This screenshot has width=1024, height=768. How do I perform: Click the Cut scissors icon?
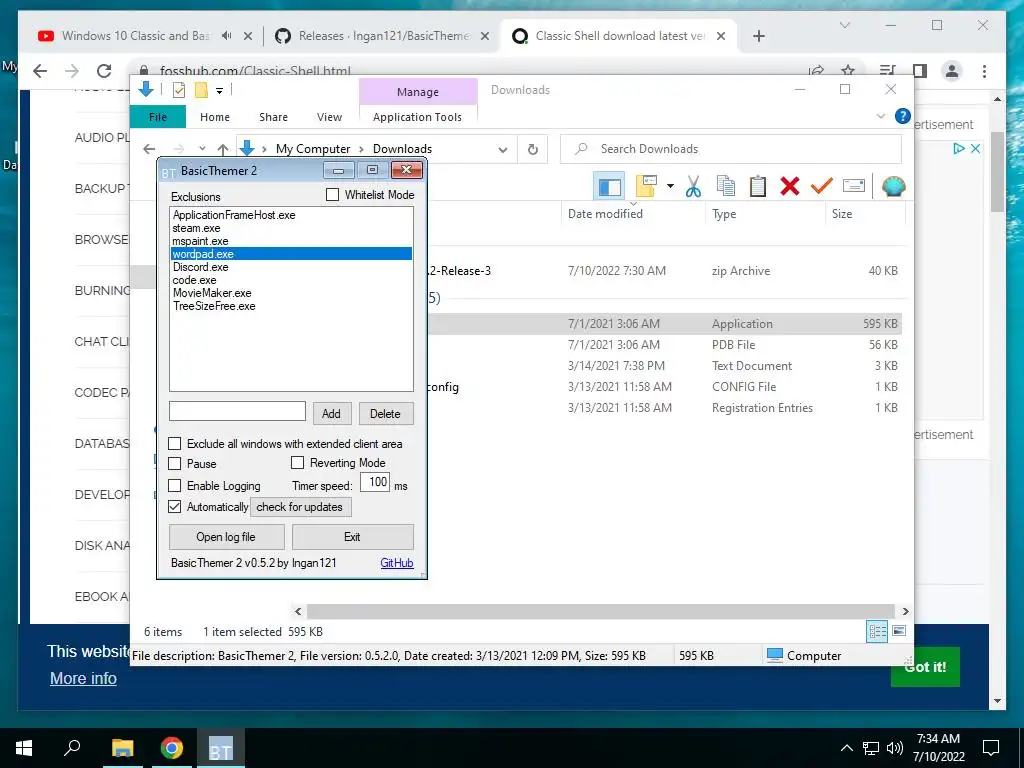[694, 187]
